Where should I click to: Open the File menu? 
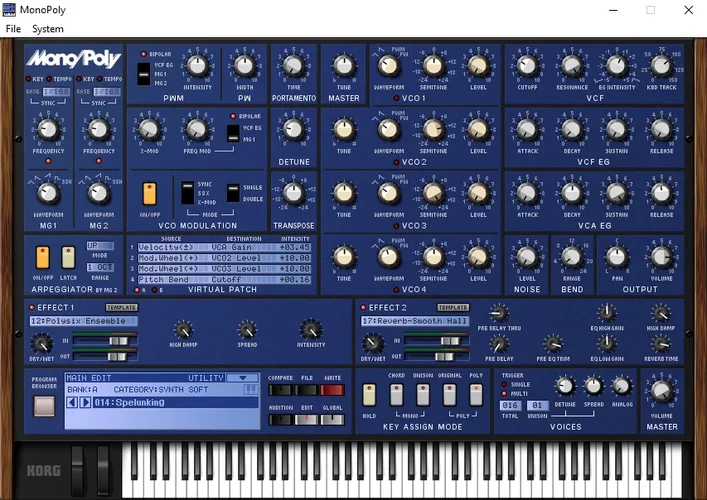[x=13, y=29]
